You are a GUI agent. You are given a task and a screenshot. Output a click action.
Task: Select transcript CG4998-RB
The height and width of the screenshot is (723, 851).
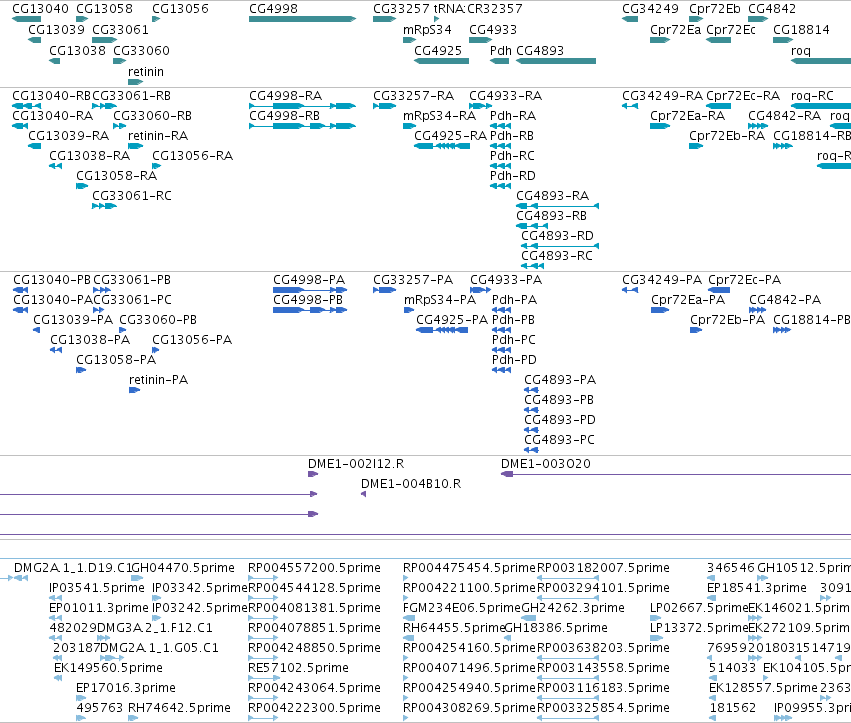click(302, 126)
